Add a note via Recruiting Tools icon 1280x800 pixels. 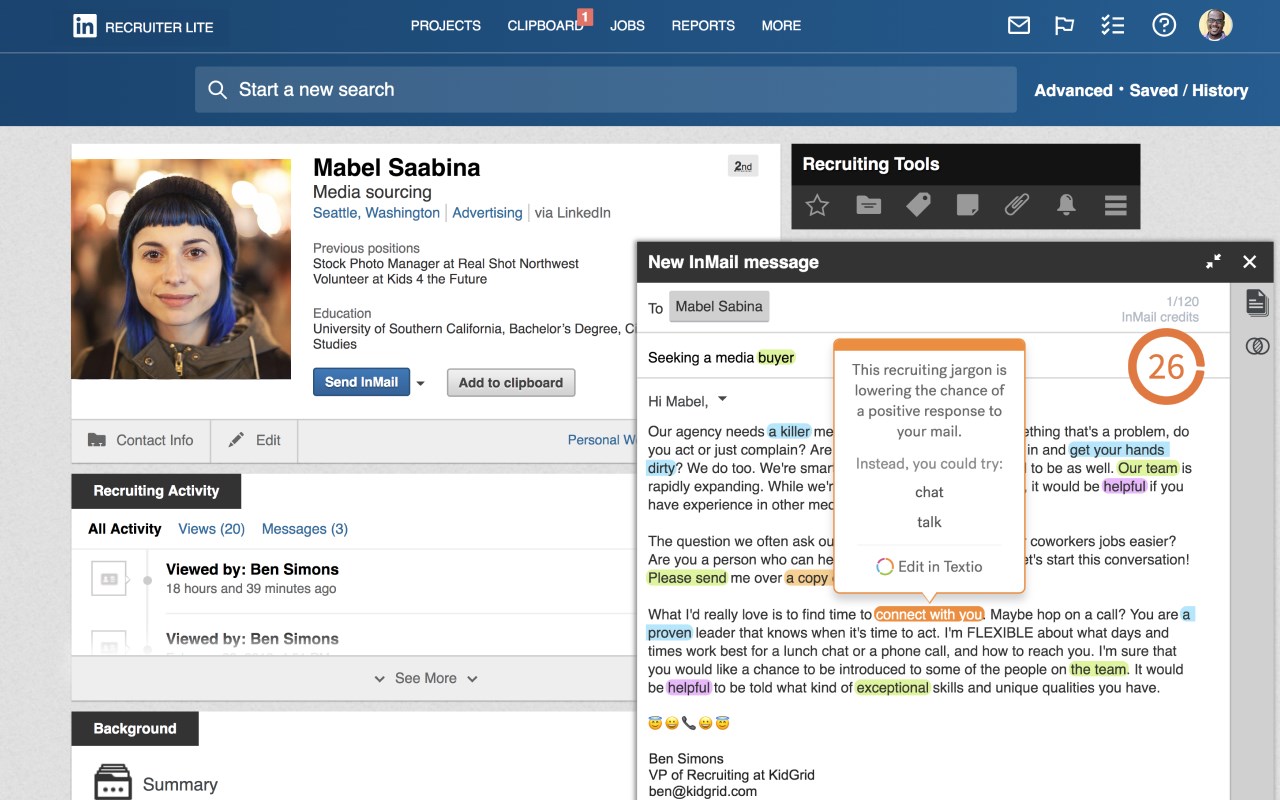[967, 206]
